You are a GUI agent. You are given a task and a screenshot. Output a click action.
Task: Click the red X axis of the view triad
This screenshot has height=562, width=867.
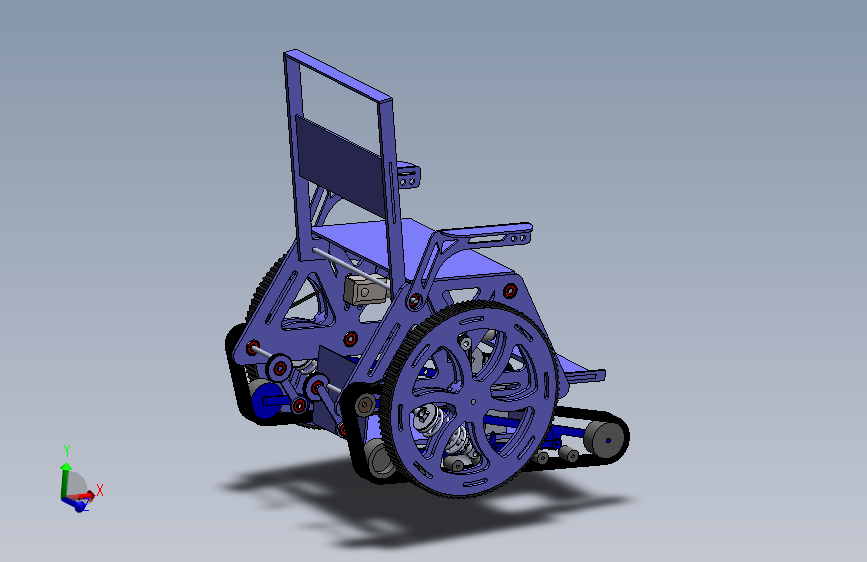pos(82,495)
